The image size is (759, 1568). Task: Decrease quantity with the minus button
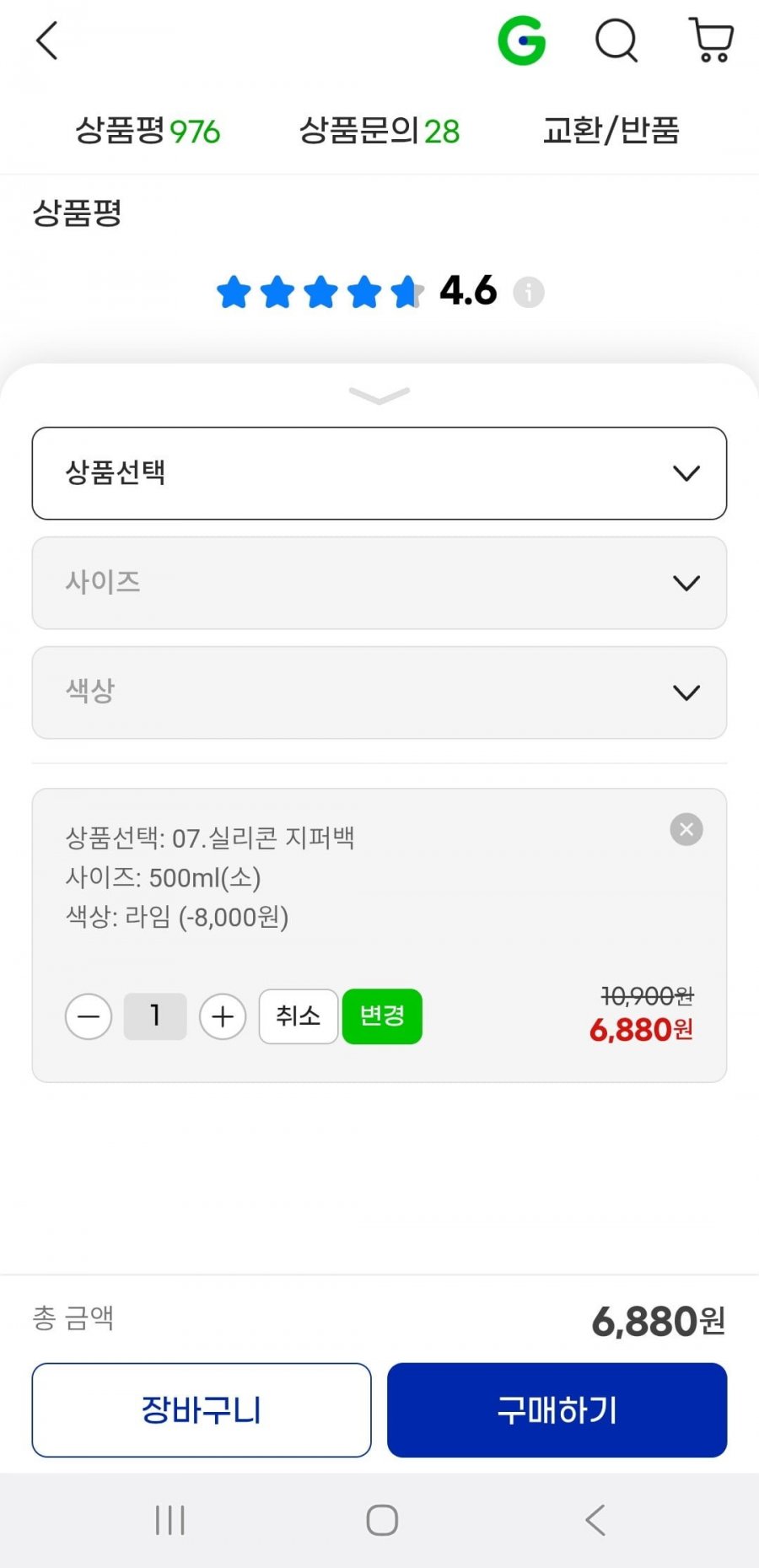[89, 1016]
